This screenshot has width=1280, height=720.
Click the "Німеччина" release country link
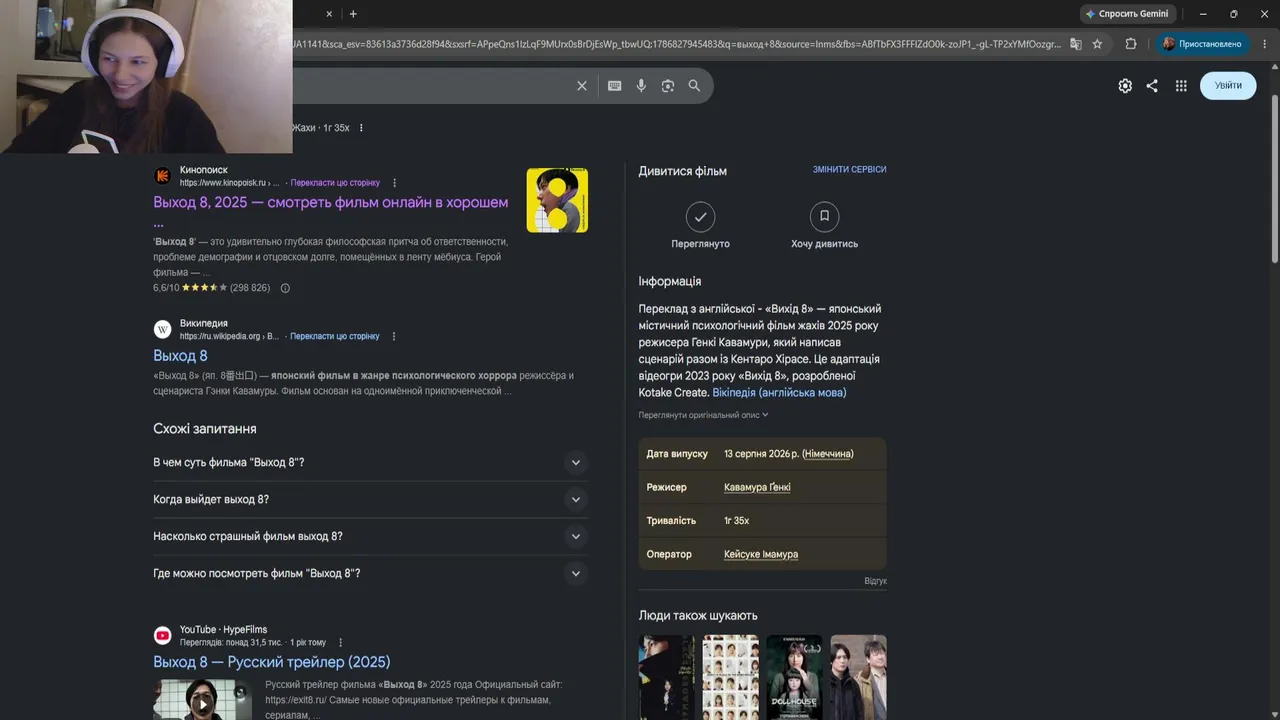828,454
